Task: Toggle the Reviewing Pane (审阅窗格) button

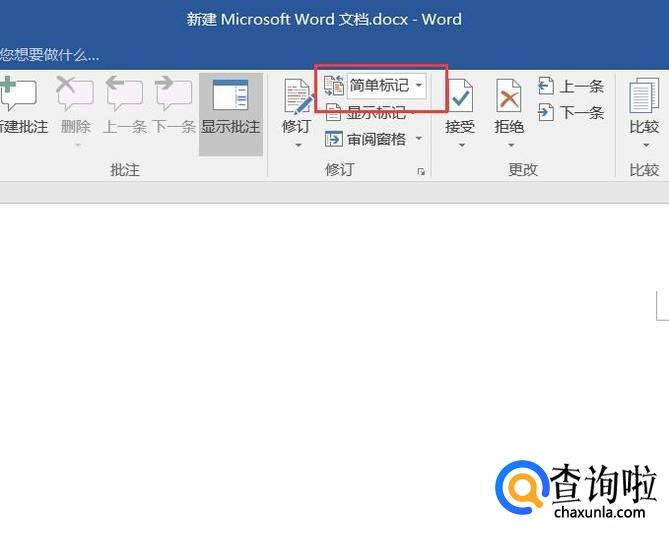Action: coord(366,139)
